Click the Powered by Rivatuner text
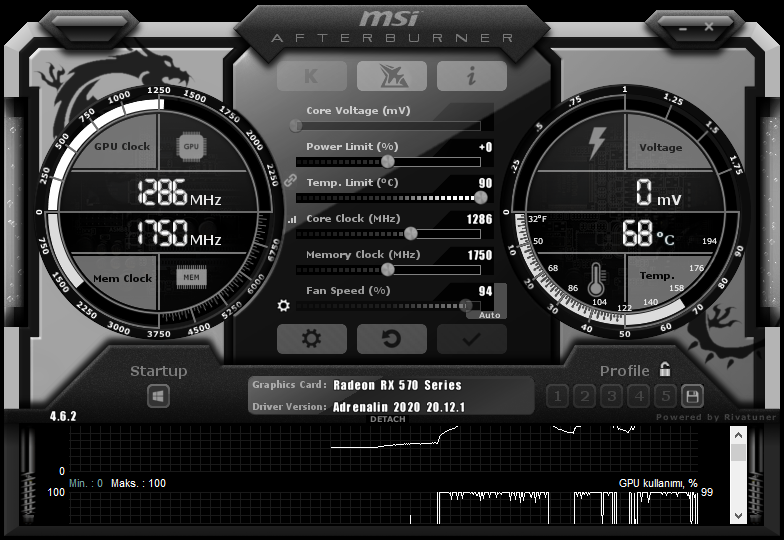Image resolution: width=784 pixels, height=540 pixels. [716, 417]
